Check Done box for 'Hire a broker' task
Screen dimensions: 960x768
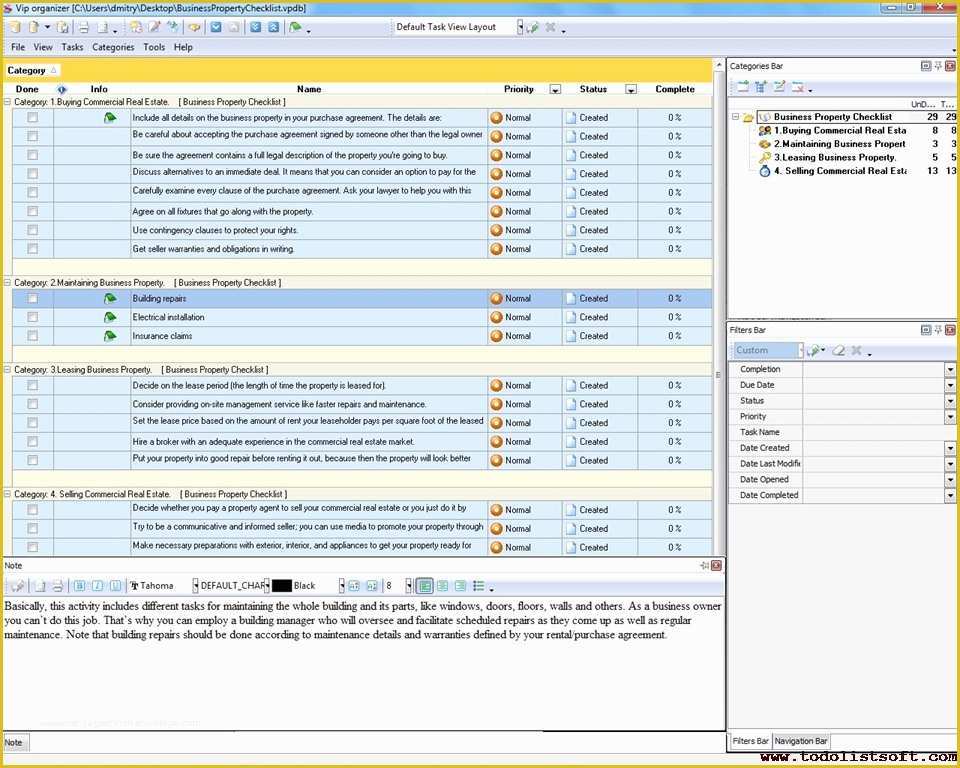coord(32,442)
